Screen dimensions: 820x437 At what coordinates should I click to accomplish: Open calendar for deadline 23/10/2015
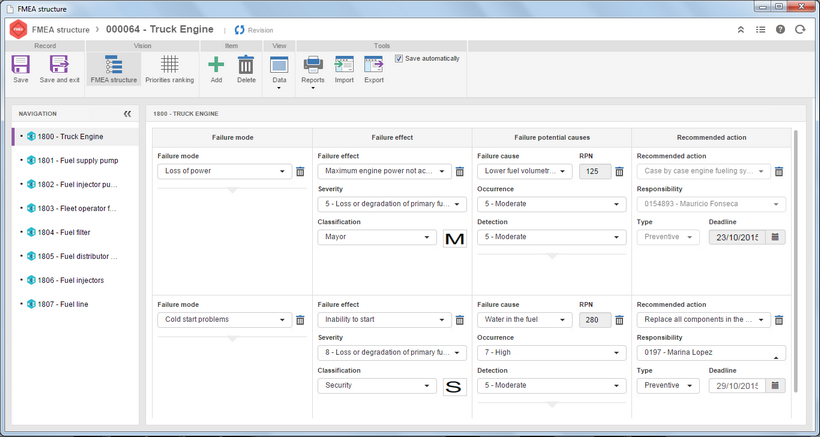[775, 237]
